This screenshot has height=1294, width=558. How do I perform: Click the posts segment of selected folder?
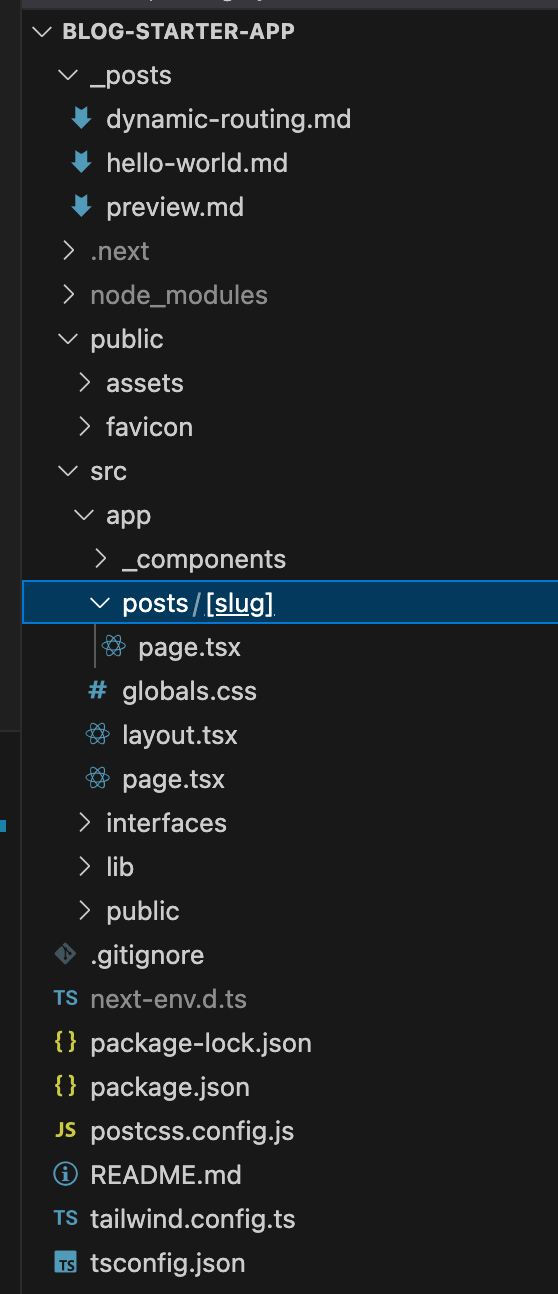(x=155, y=604)
